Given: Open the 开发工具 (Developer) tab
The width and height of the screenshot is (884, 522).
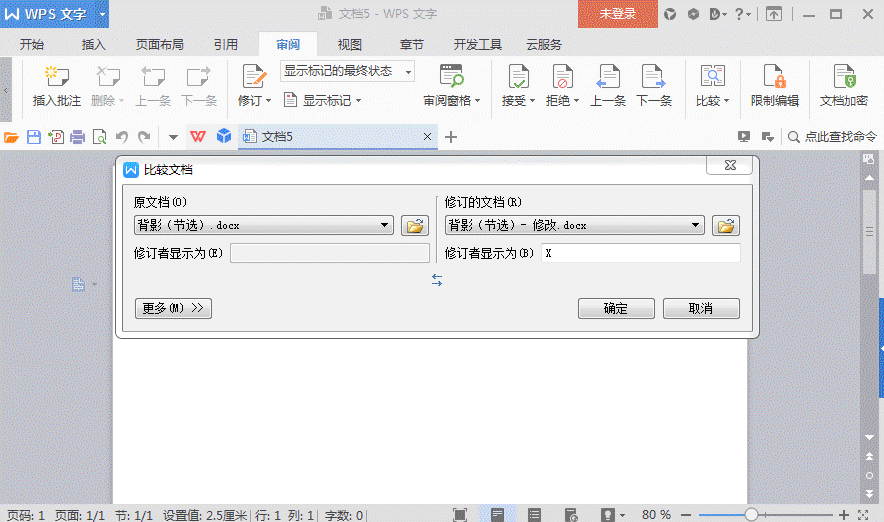Looking at the screenshot, I should 478,45.
